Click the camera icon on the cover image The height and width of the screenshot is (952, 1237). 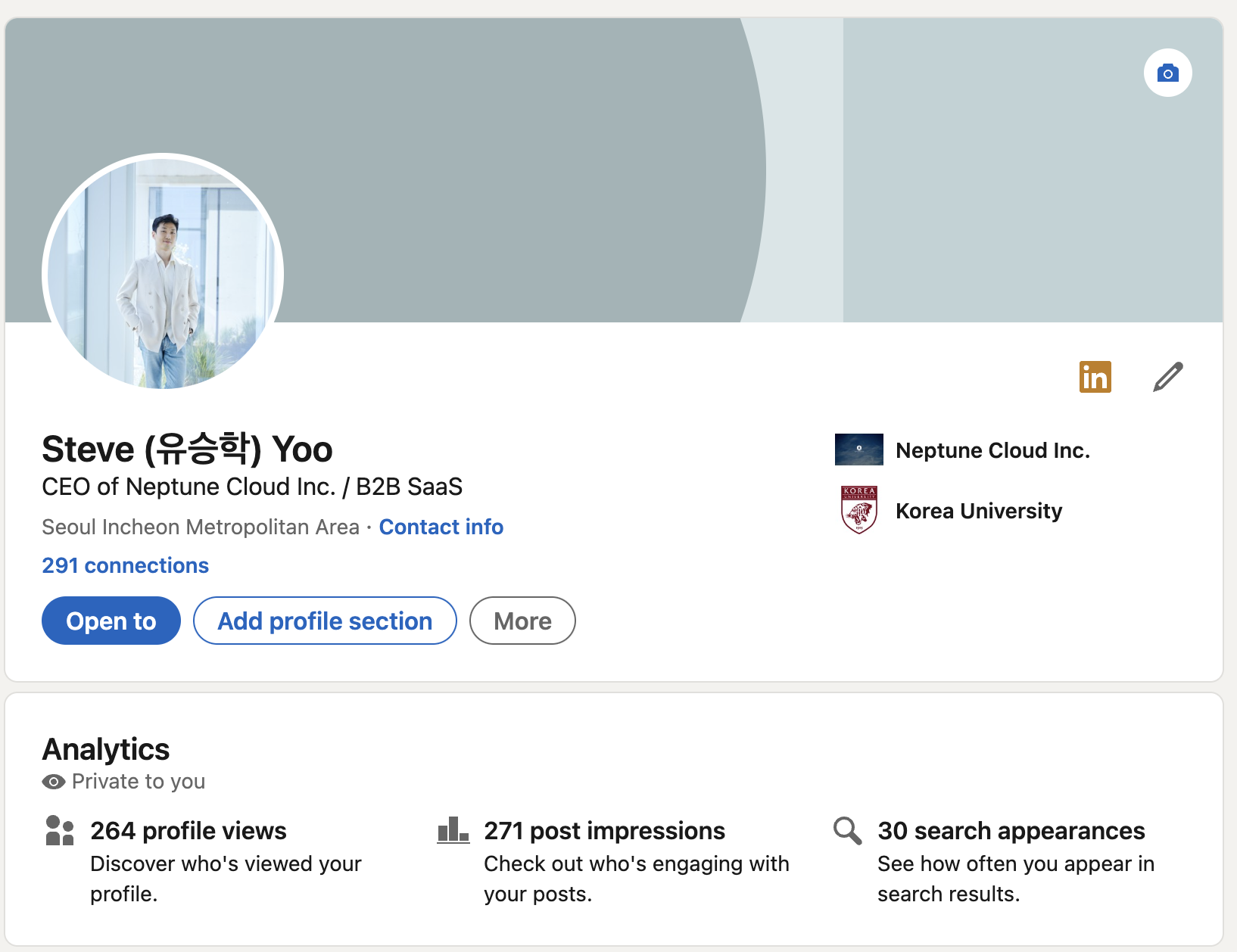pos(1167,73)
